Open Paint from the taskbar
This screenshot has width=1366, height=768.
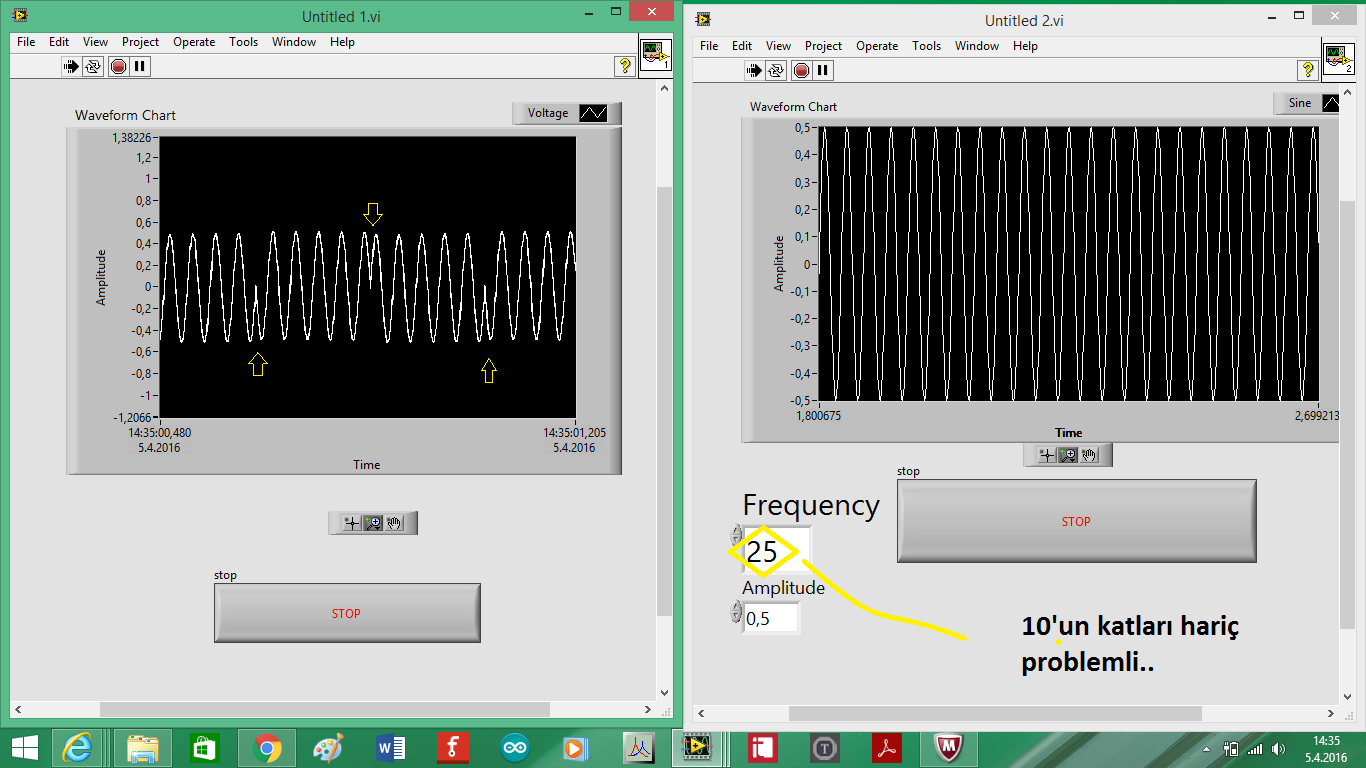click(329, 748)
